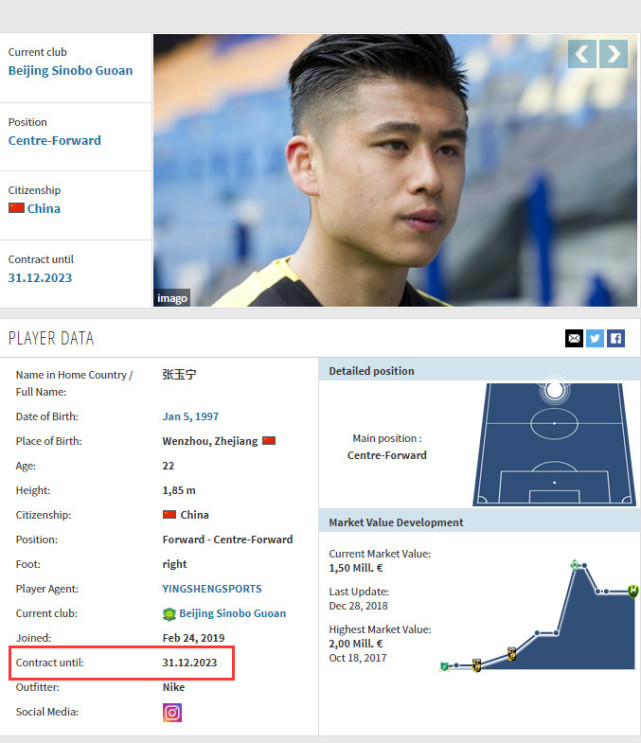Click the earliest club crest on the chart
This screenshot has width=641, height=743.
[444, 666]
